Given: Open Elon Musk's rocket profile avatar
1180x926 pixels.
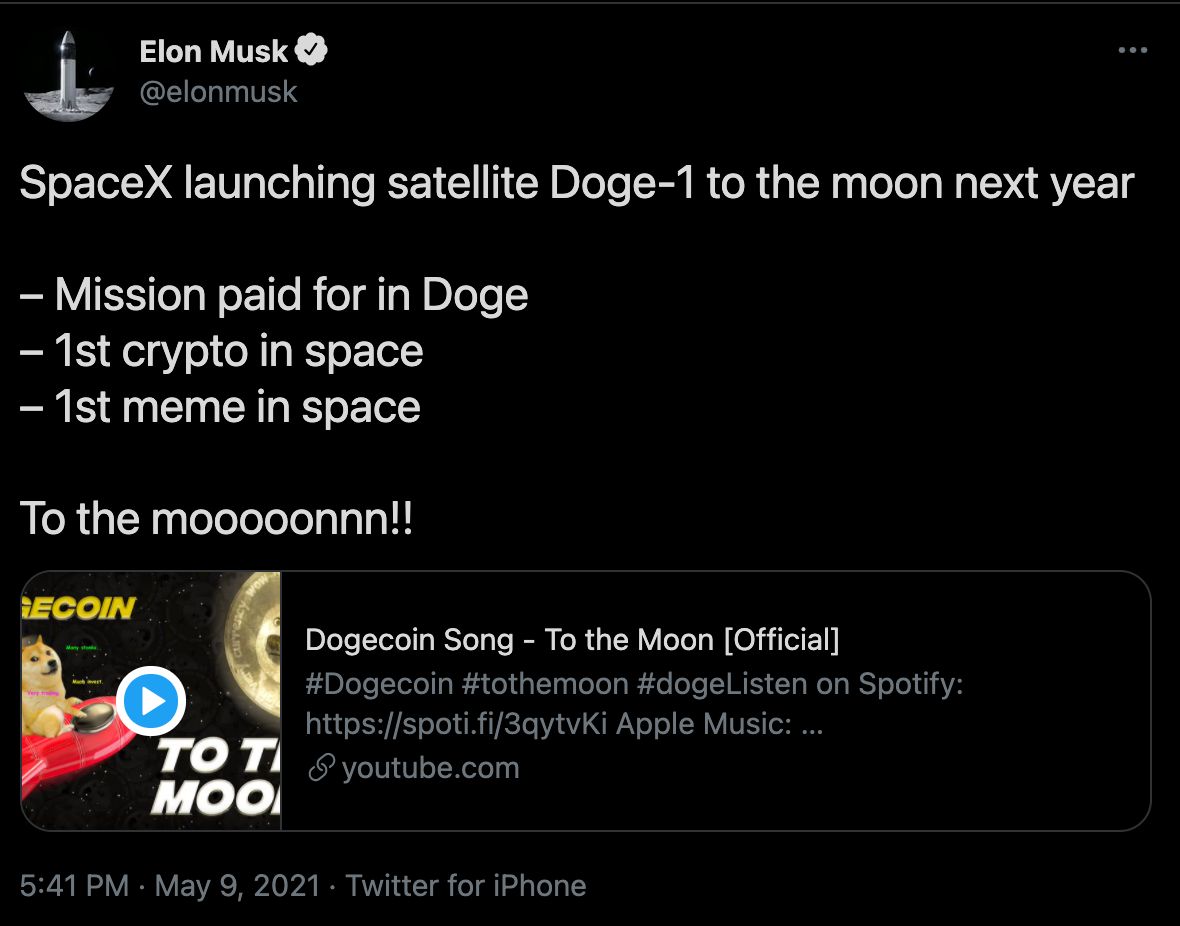Looking at the screenshot, I should [67, 74].
